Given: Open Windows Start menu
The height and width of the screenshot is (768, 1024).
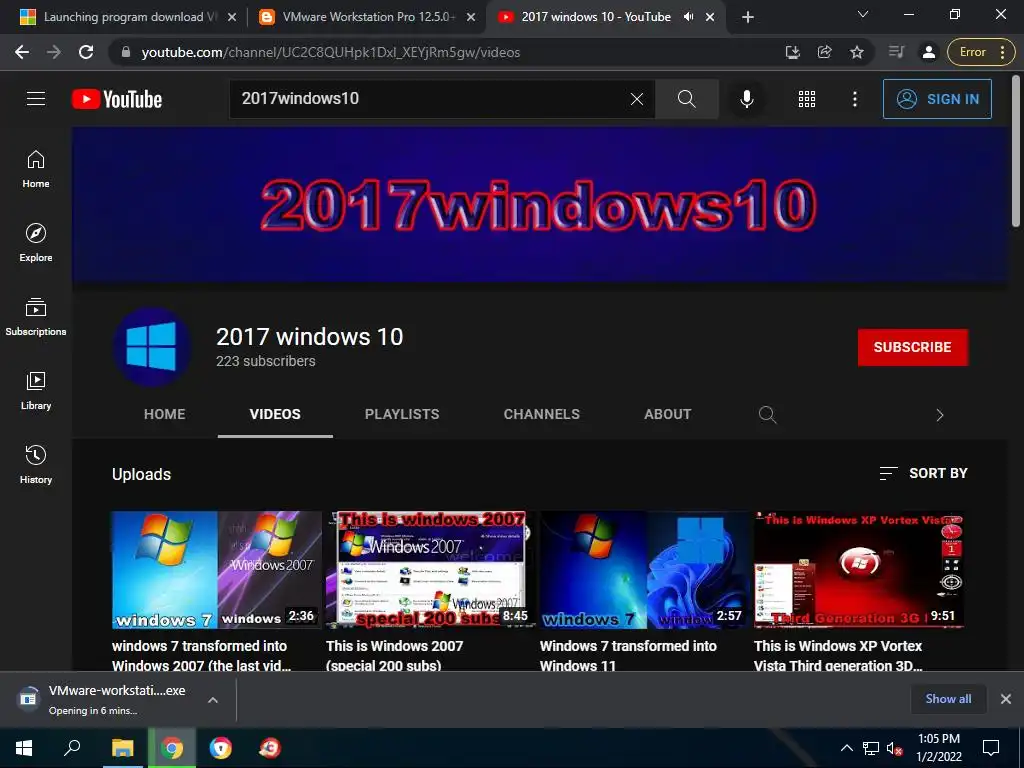Looking at the screenshot, I should click(24, 748).
